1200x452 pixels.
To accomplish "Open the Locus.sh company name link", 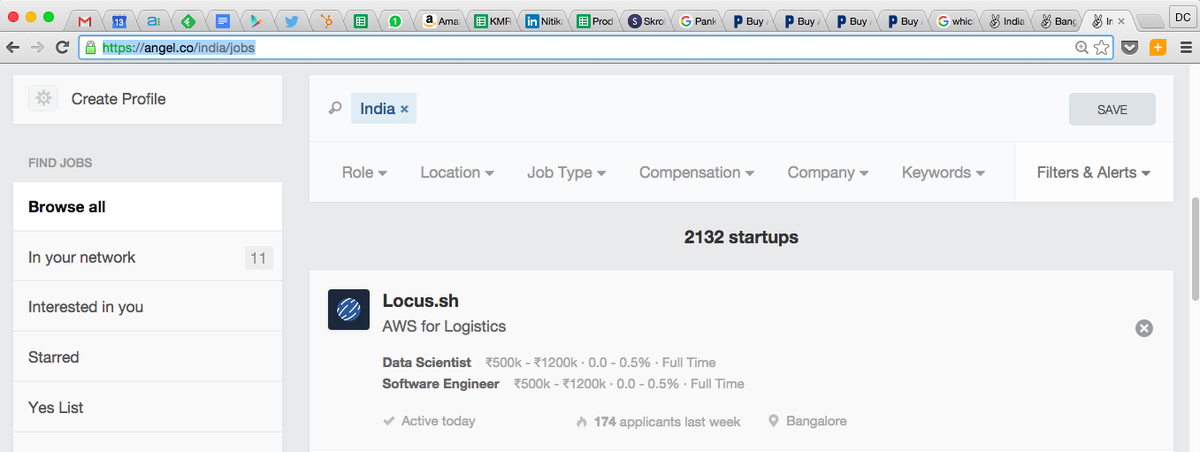I will 420,301.
